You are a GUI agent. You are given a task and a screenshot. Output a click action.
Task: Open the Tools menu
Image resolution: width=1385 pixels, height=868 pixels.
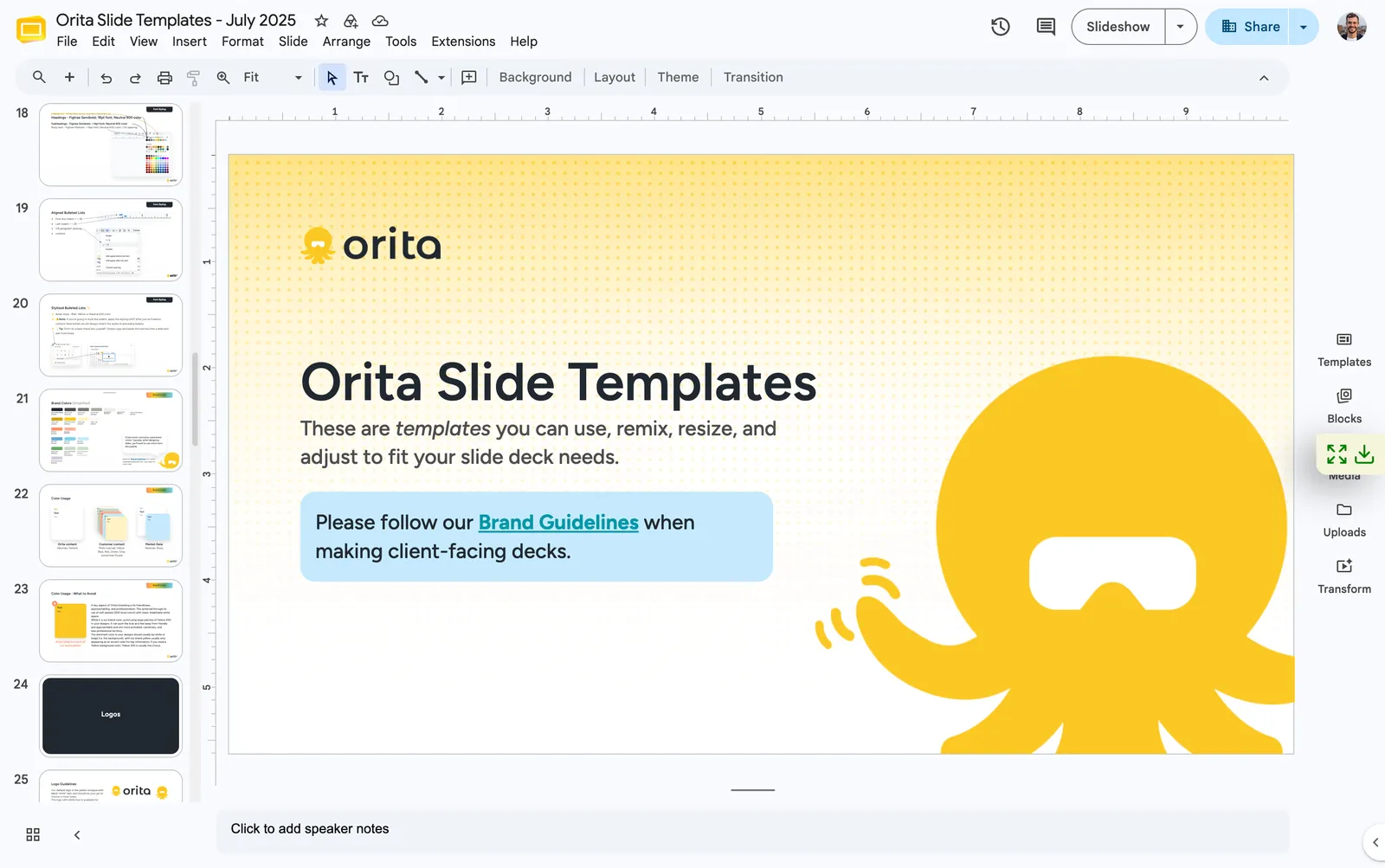point(401,42)
